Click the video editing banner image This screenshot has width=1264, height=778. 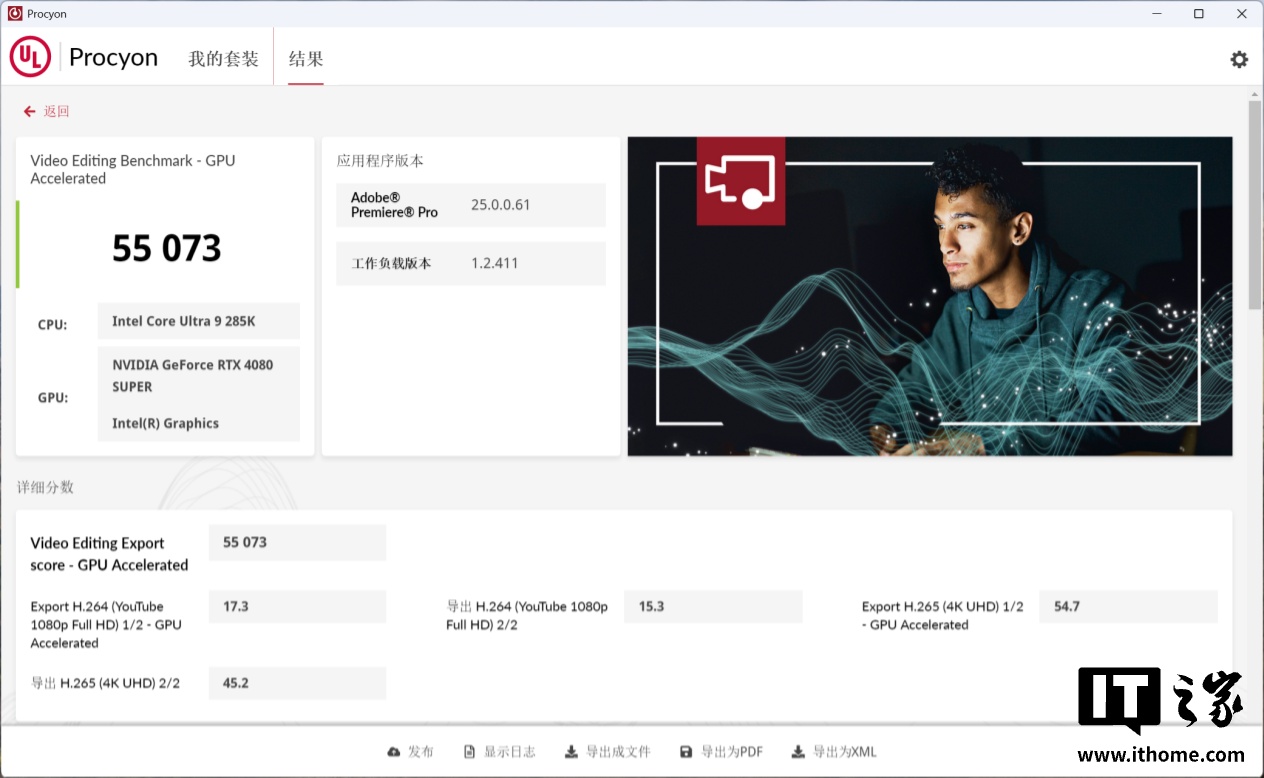929,296
